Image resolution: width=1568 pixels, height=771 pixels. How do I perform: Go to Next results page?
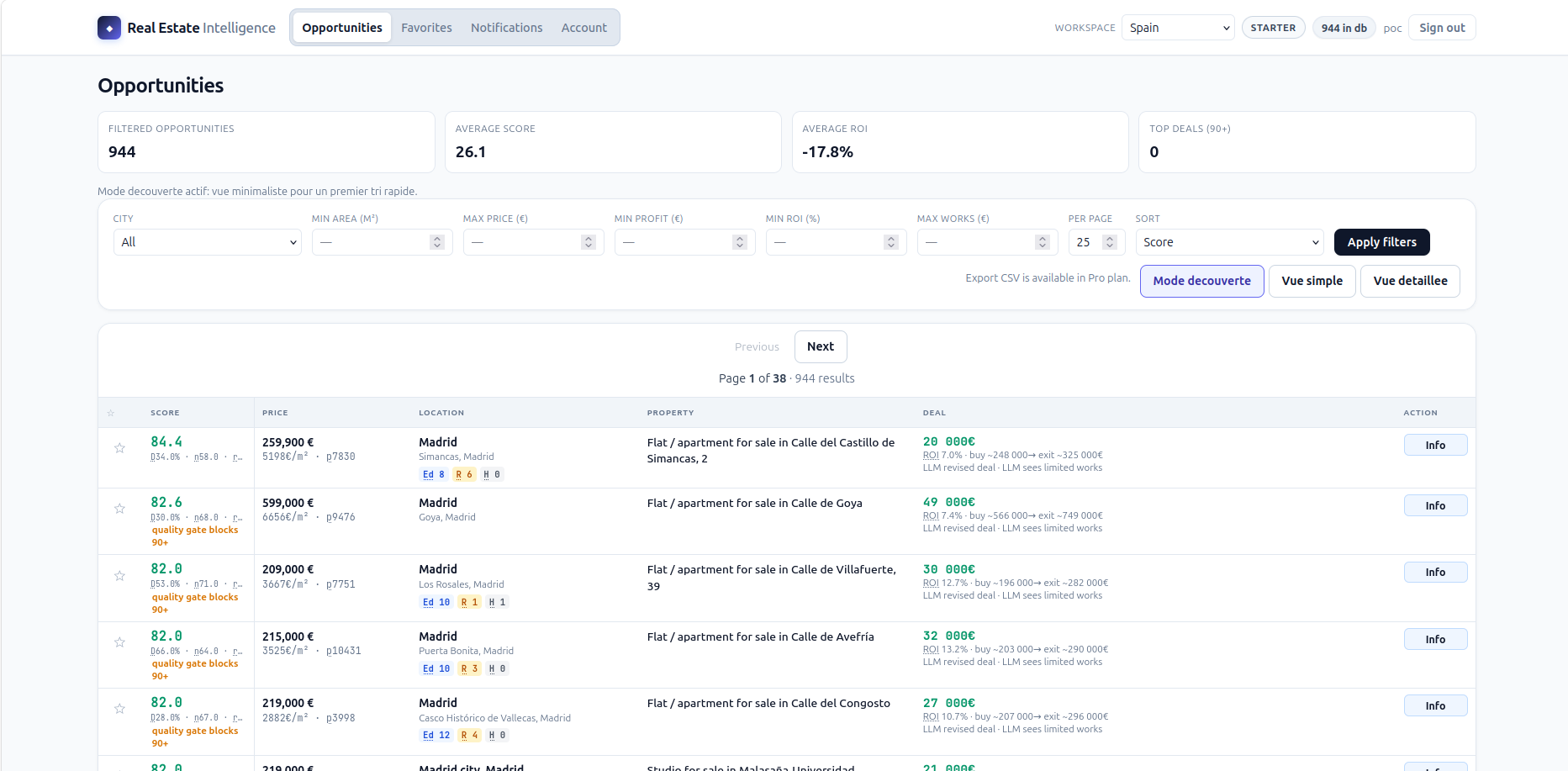[821, 346]
